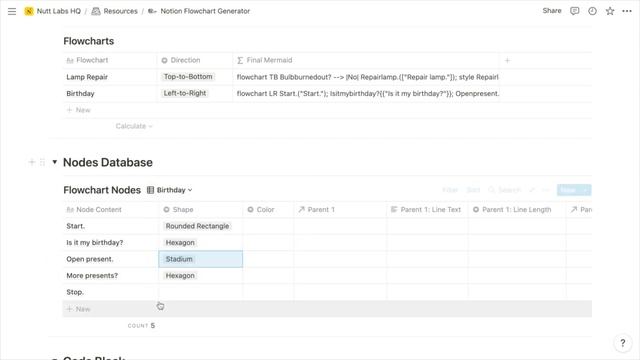Image resolution: width=640 pixels, height=360 pixels.
Task: Click the Parent 1: Line Length header
Action: [x=517, y=209]
